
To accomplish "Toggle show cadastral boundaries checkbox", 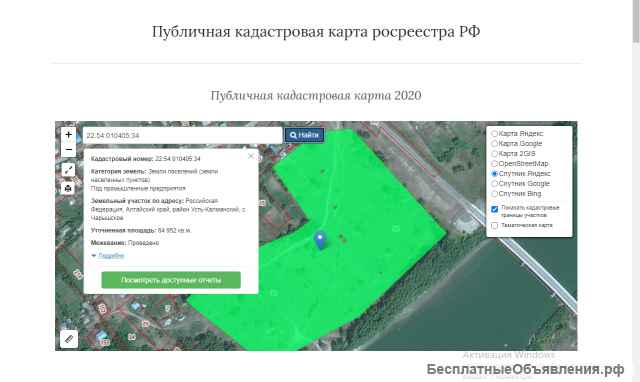I will 494,209.
